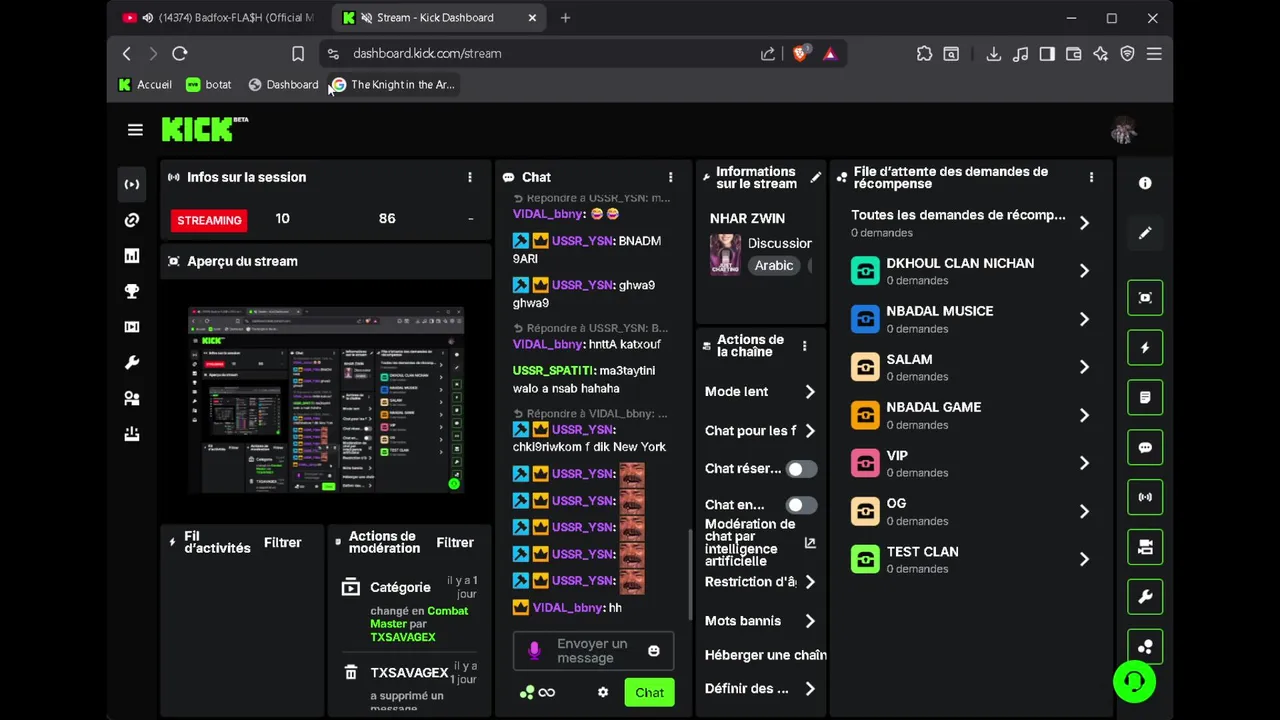Open the trophy achievements sidebar icon
Screen dimensions: 1280x720
pos(132,291)
